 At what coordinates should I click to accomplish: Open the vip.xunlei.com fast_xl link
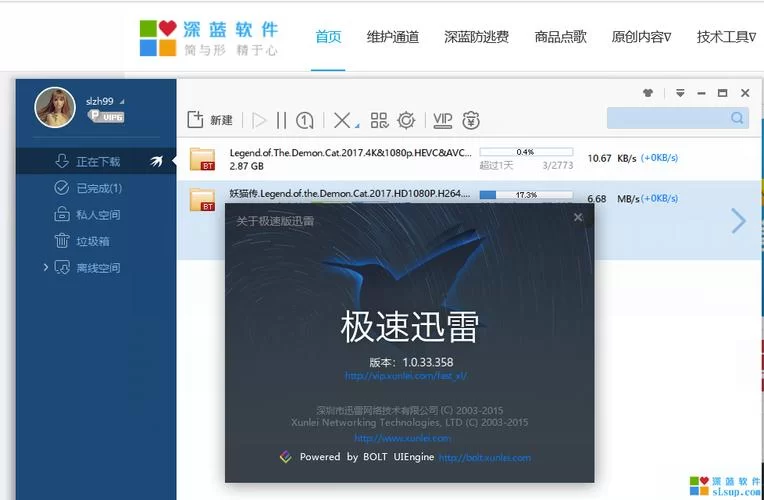pos(406,376)
